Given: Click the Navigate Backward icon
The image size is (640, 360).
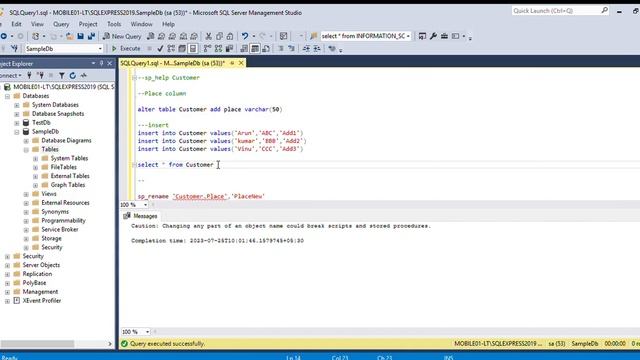Looking at the screenshot, I should coord(4,36).
